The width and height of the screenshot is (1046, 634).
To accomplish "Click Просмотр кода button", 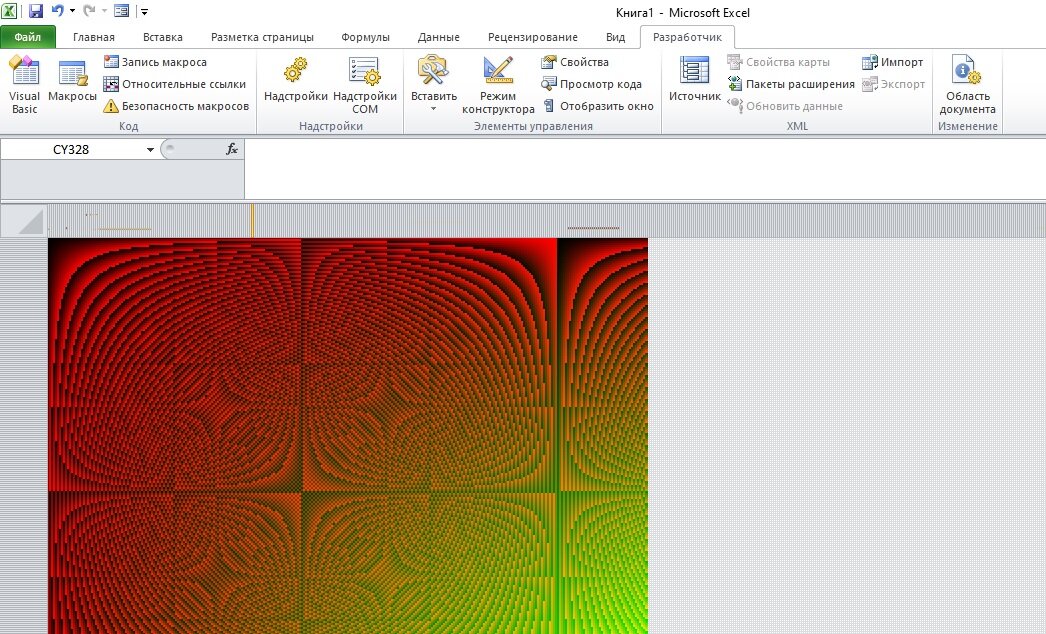I will coord(591,84).
